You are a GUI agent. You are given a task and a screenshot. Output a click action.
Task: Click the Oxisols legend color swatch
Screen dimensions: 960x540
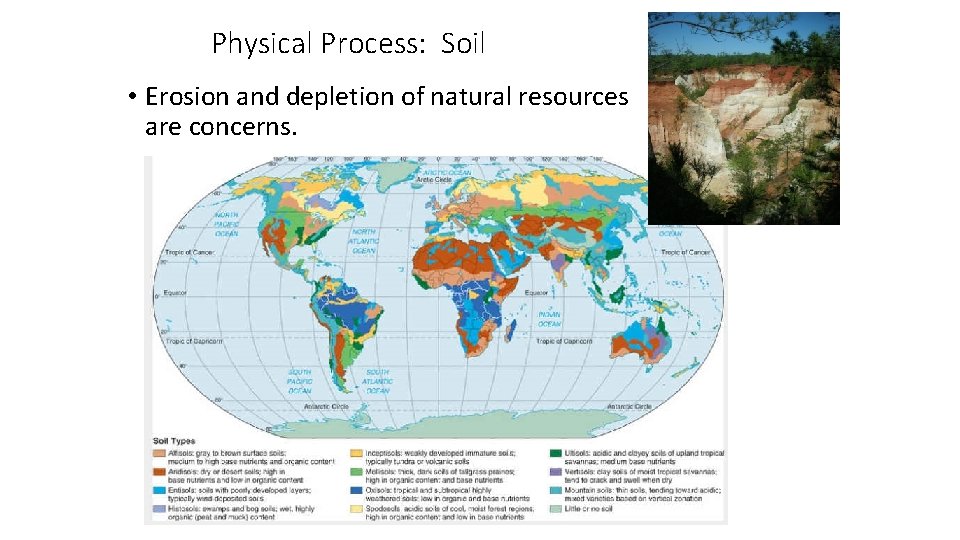[356, 490]
